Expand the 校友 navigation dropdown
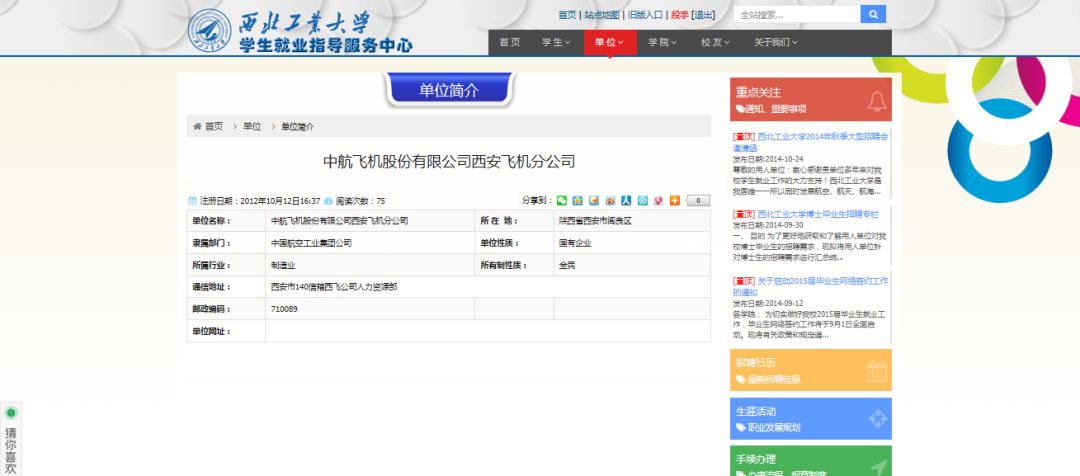This screenshot has height=476, width=1080. coord(716,42)
